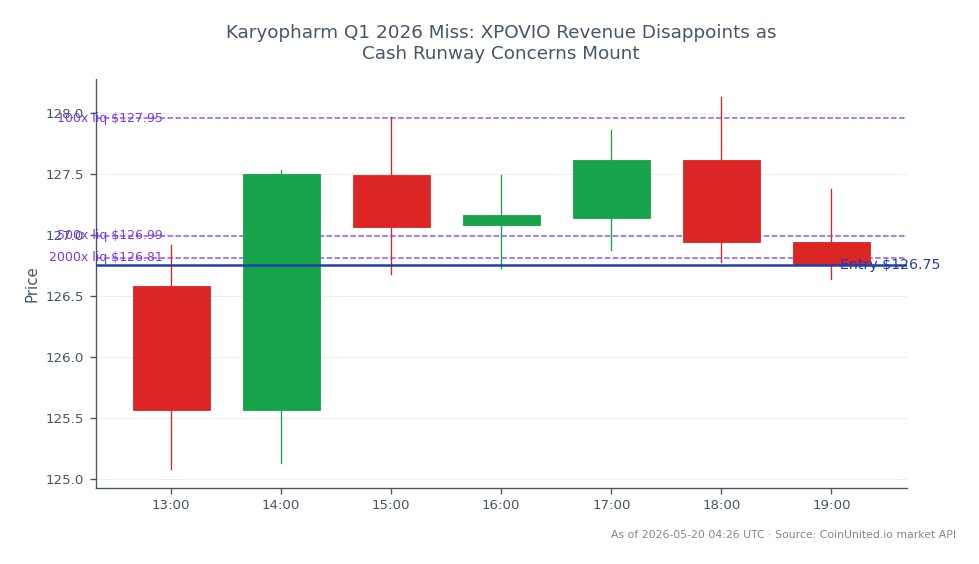Click the red 15:00 candlestick body

(391, 201)
